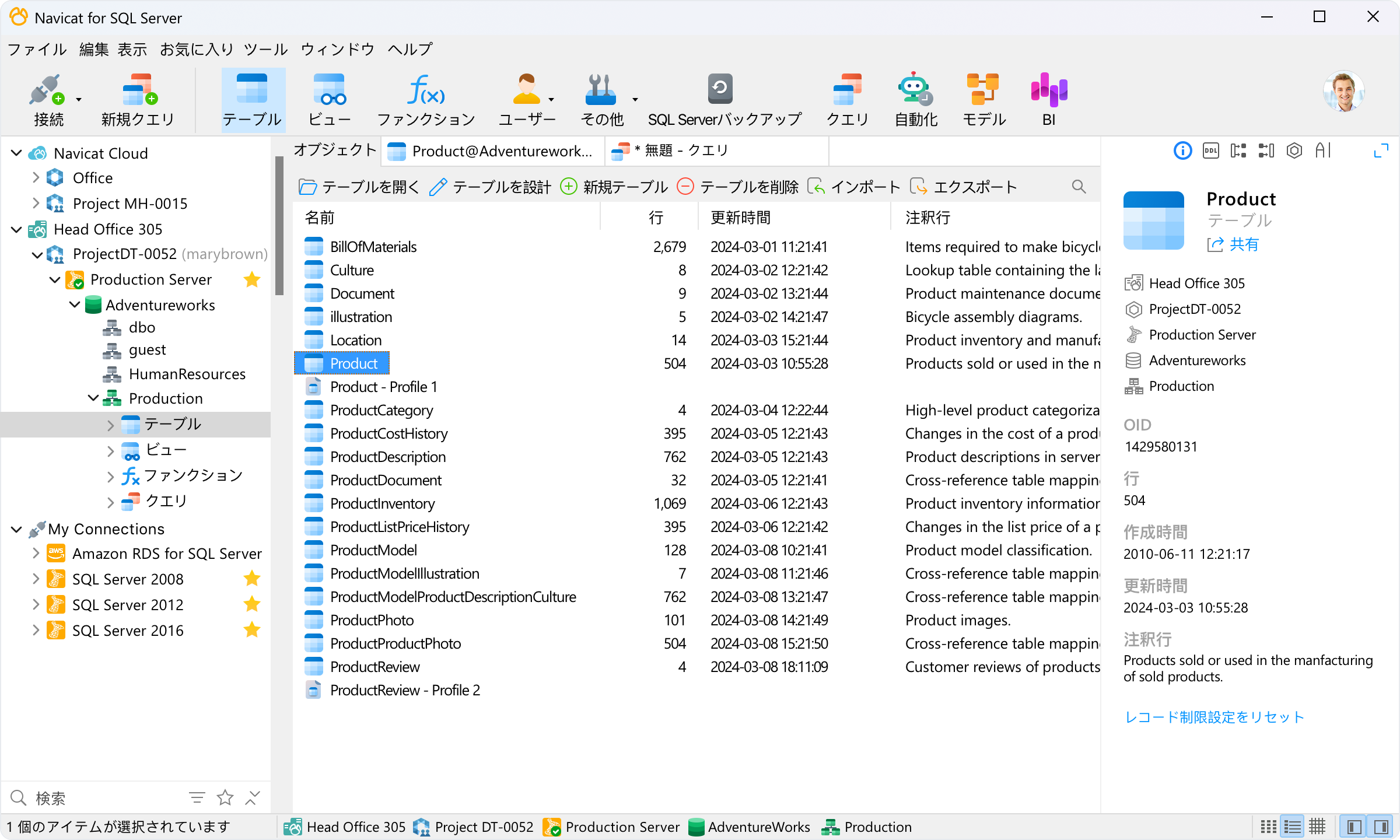1400x840 pixels.
Task: Toggle favorite star on Production Server
Action: pyautogui.click(x=252, y=279)
